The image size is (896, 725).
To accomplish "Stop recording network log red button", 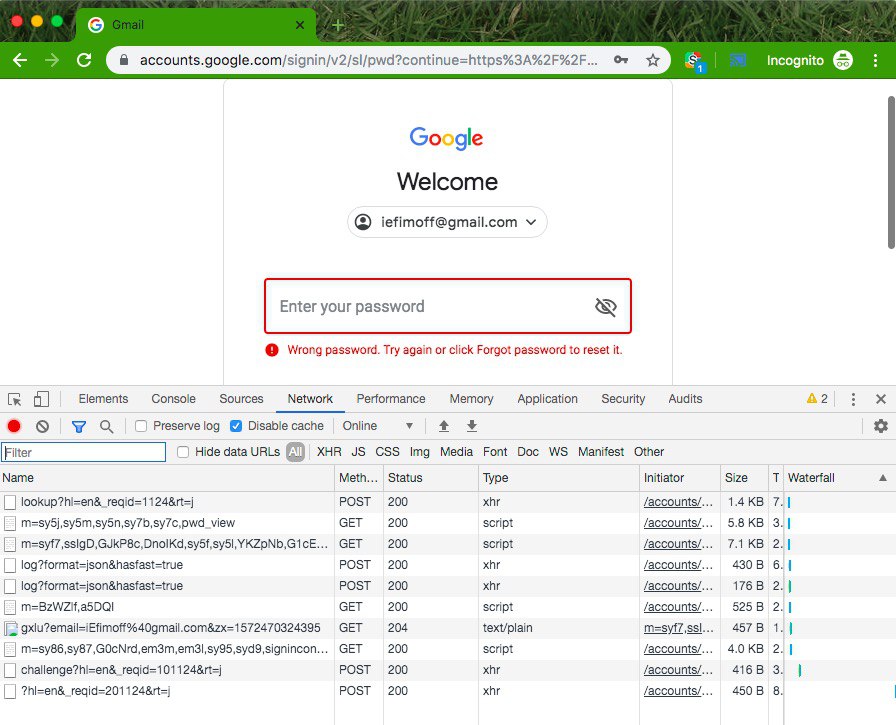I will 14,426.
